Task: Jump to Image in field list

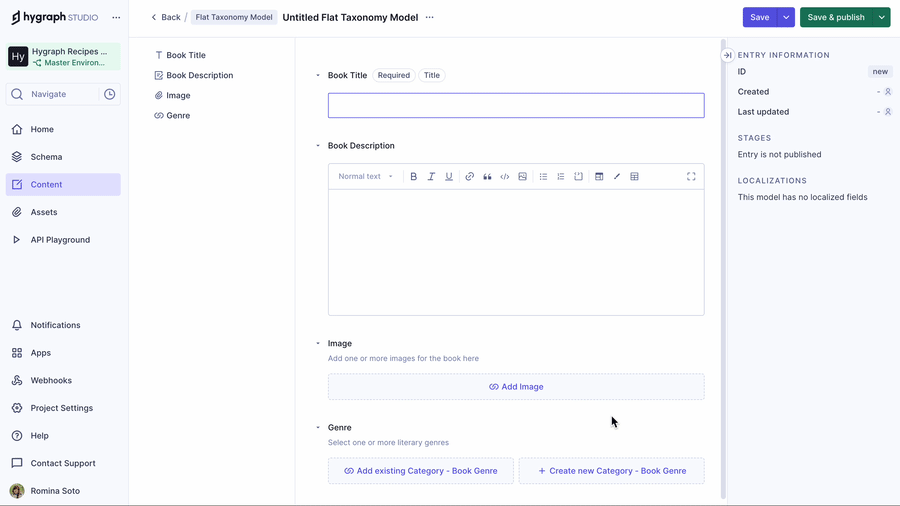Action: click(x=172, y=95)
